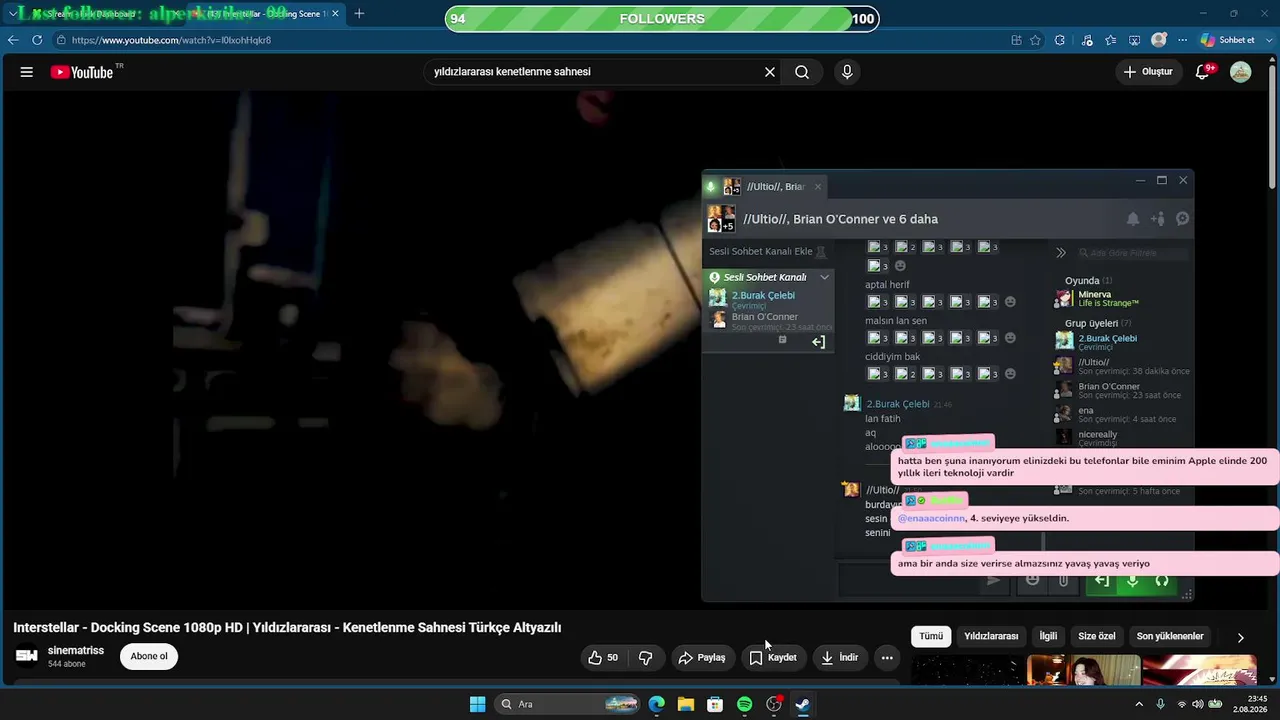Save the video using Kaydet
1280x720 pixels.
[x=773, y=657]
